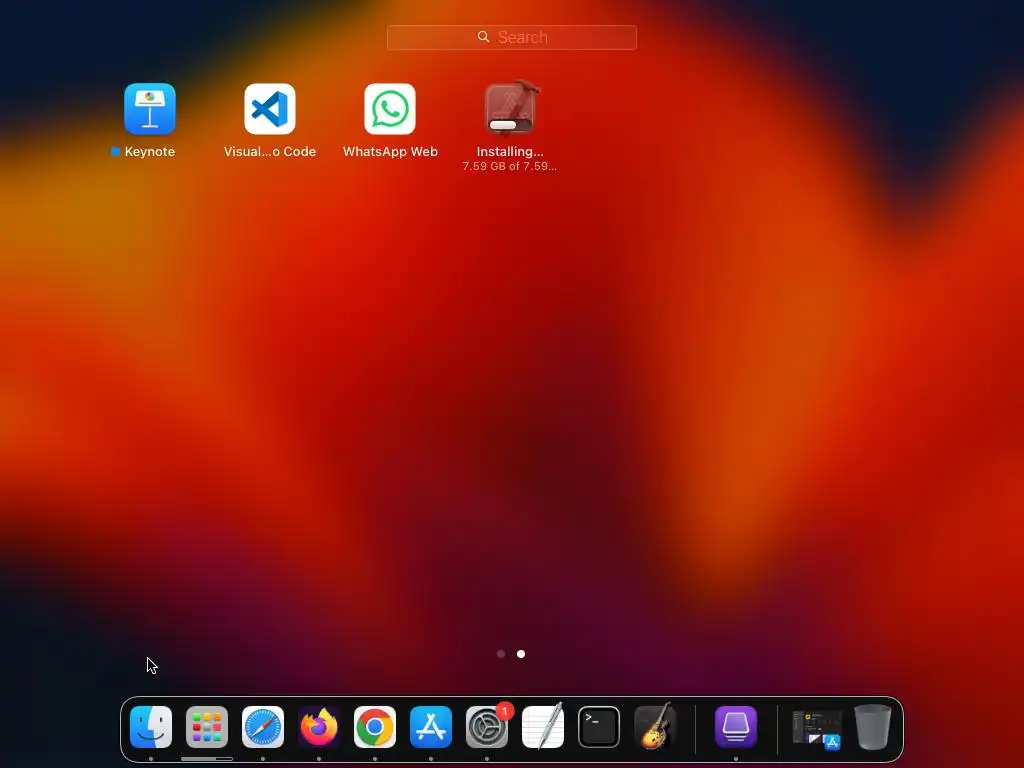1024x768 pixels.
Task: Open the purple Apple Configurator icon
Action: click(x=736, y=727)
